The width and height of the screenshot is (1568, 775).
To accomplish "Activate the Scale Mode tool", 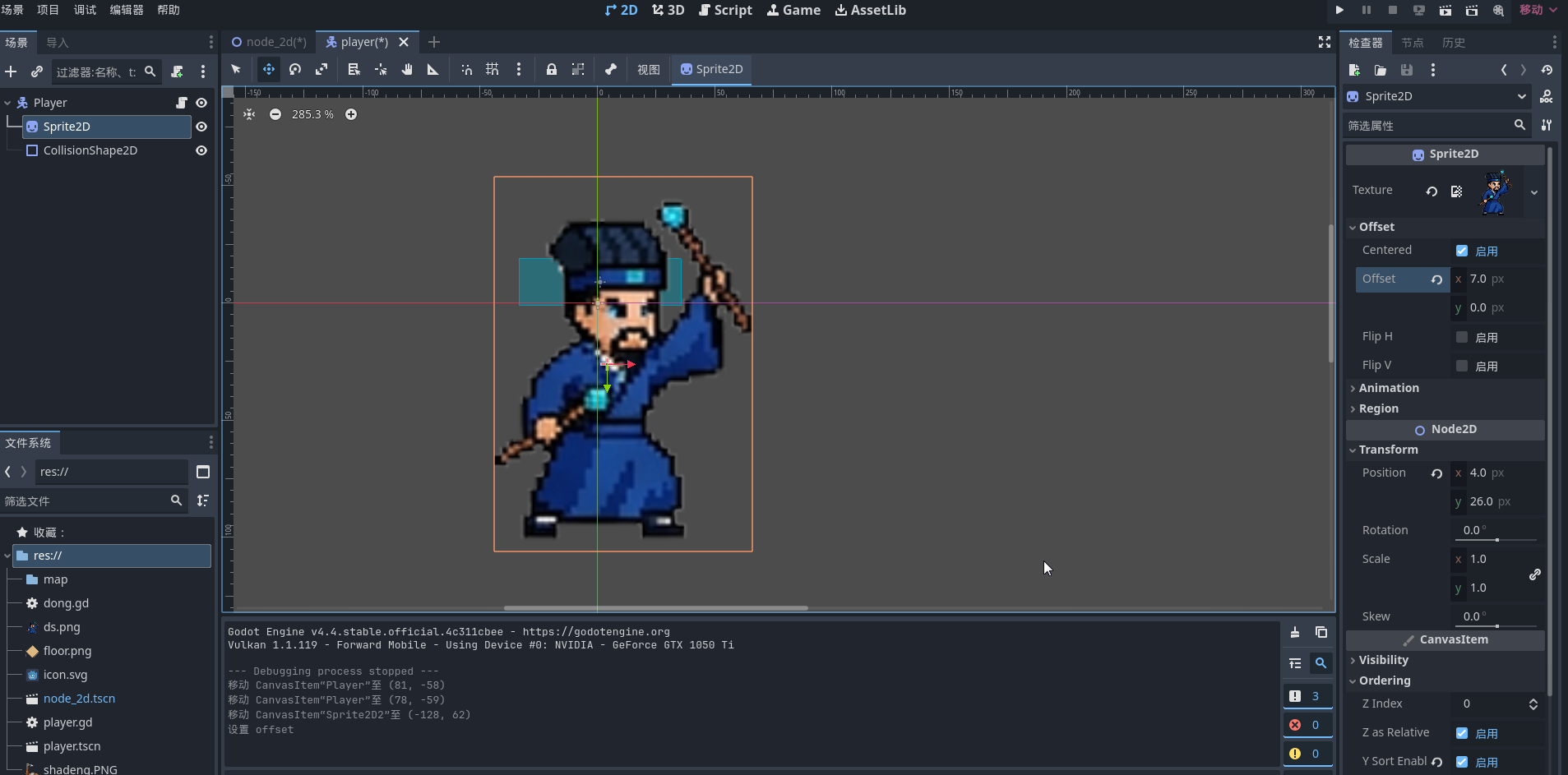I will point(321,69).
